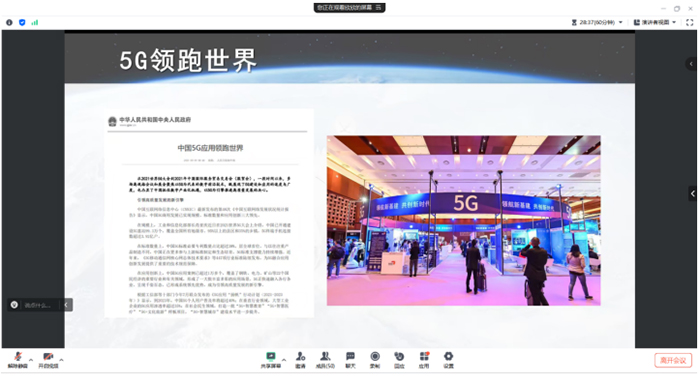
Task: Expand video options arrow beside camera
Action: point(61,359)
